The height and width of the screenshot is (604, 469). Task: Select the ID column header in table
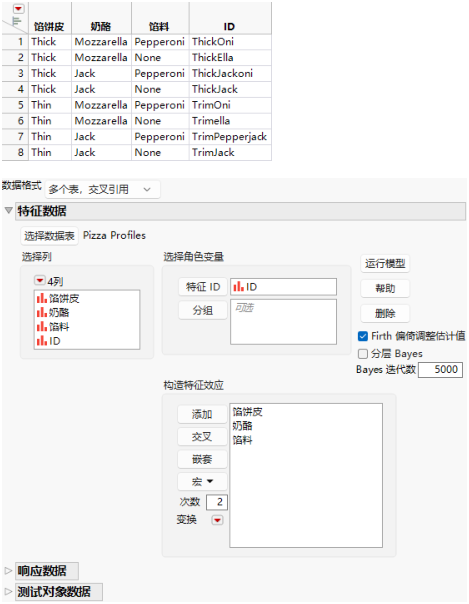click(230, 26)
